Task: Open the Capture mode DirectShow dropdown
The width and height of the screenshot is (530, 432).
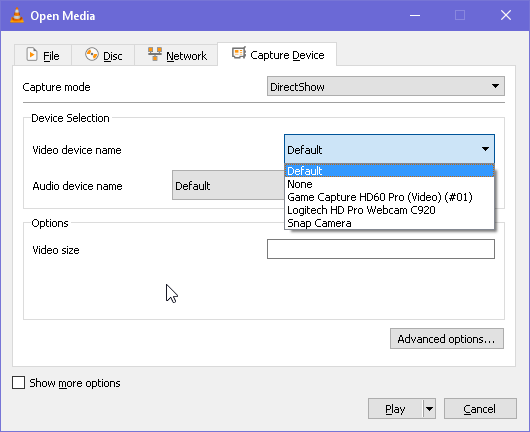Action: 386,86
